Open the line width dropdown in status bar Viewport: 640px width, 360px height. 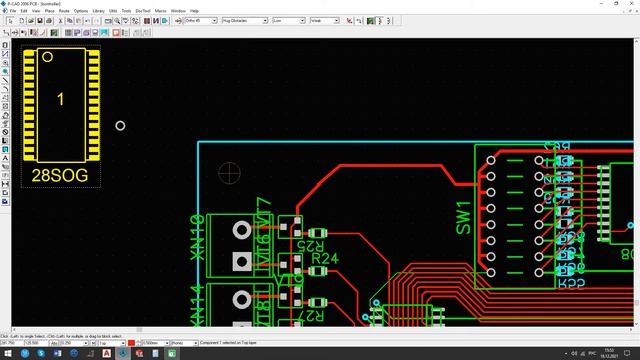167,343
